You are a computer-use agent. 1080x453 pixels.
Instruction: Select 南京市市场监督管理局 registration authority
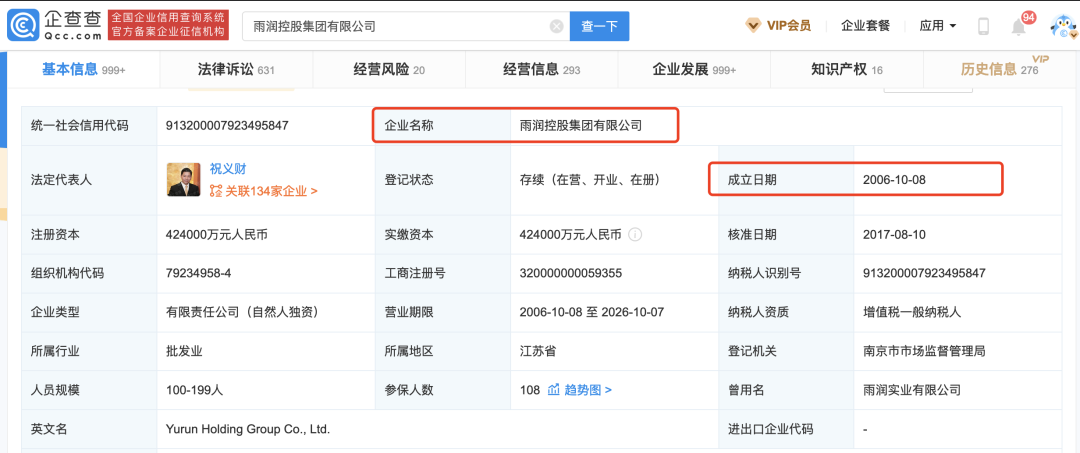924,351
